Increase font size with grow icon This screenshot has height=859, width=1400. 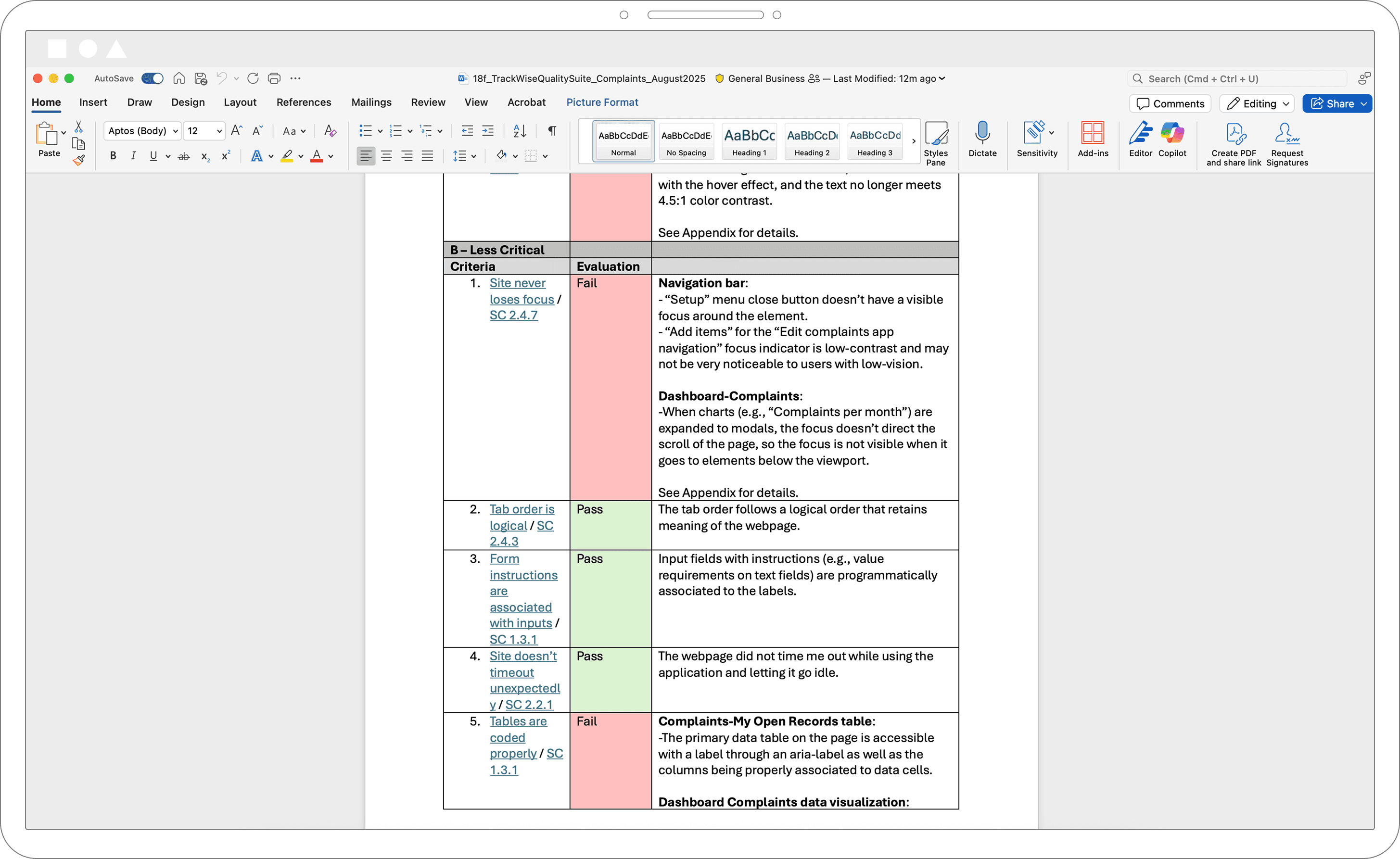pos(237,131)
